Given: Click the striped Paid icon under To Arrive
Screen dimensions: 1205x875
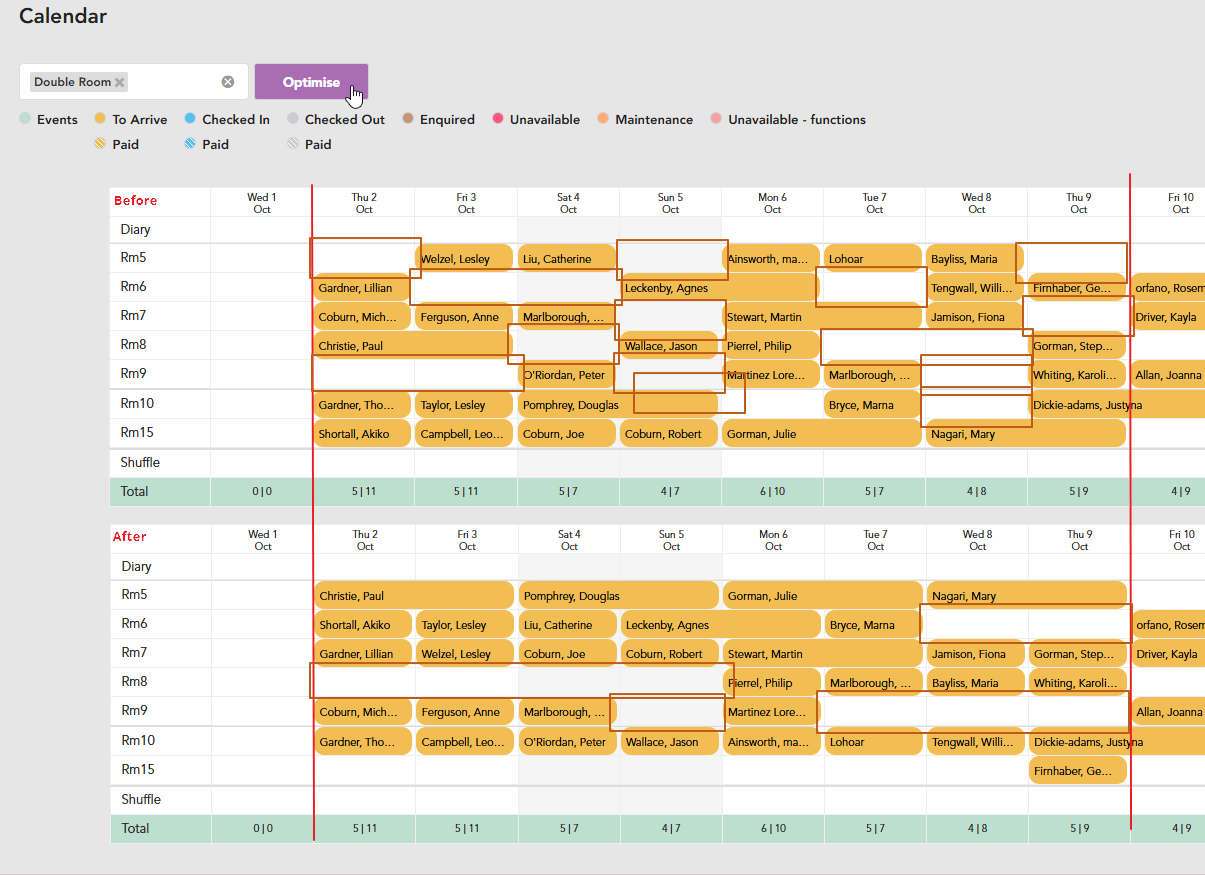Looking at the screenshot, I should click(100, 144).
